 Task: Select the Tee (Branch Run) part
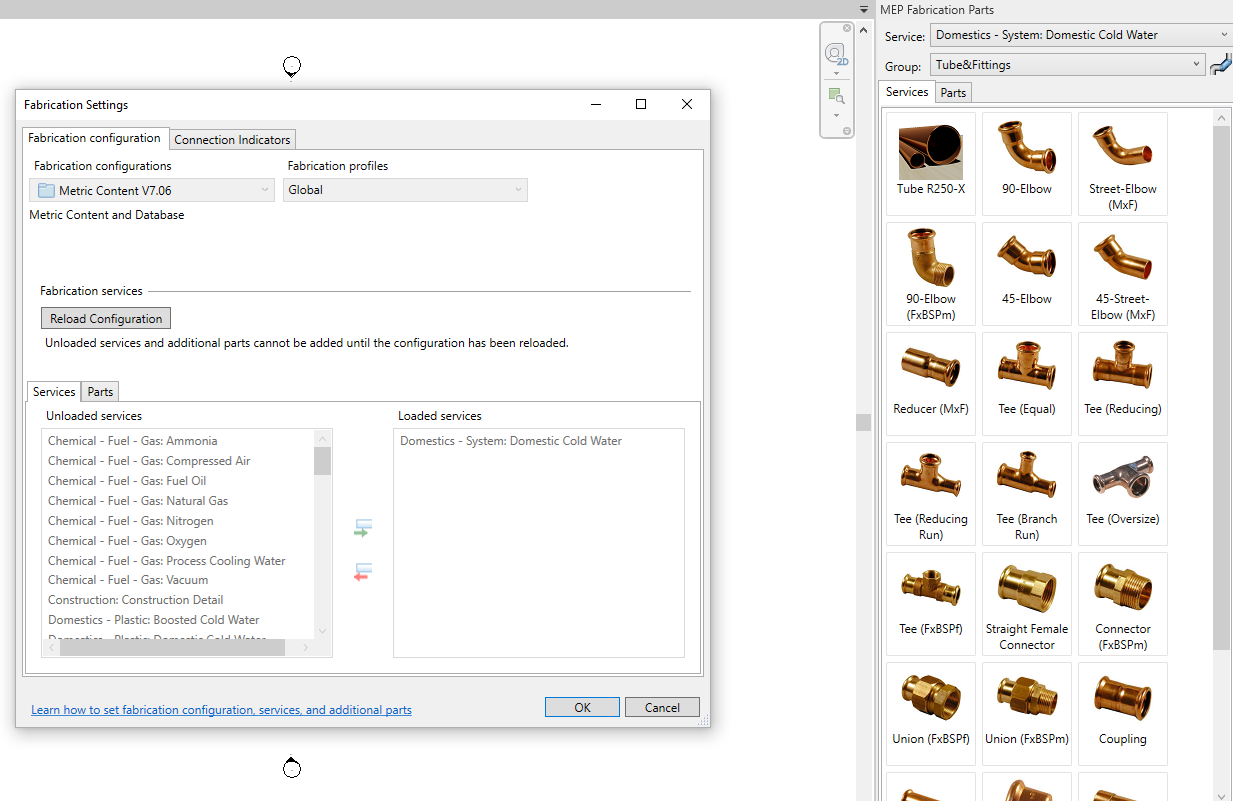[x=1027, y=493]
